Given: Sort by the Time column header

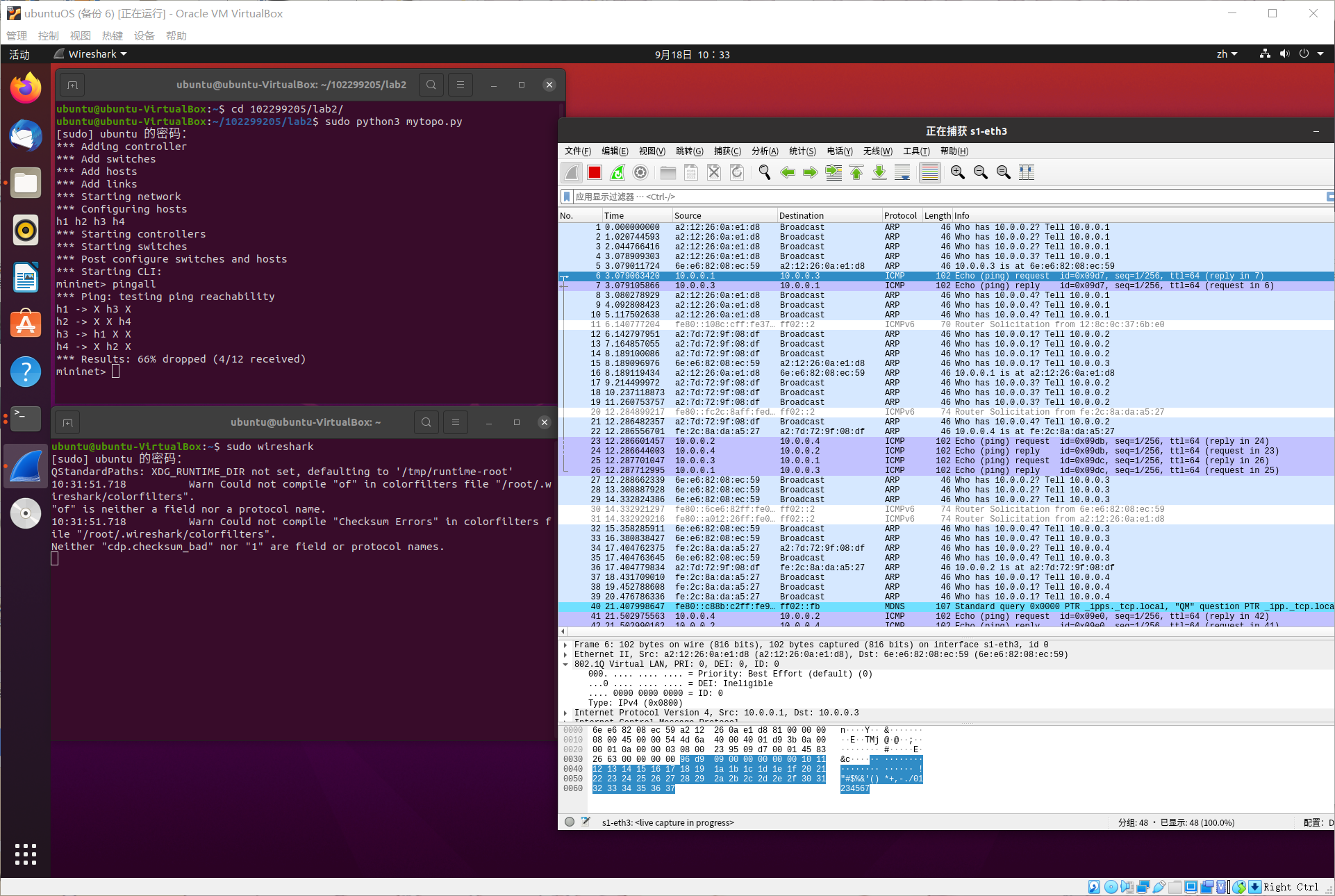Looking at the screenshot, I should [637, 215].
